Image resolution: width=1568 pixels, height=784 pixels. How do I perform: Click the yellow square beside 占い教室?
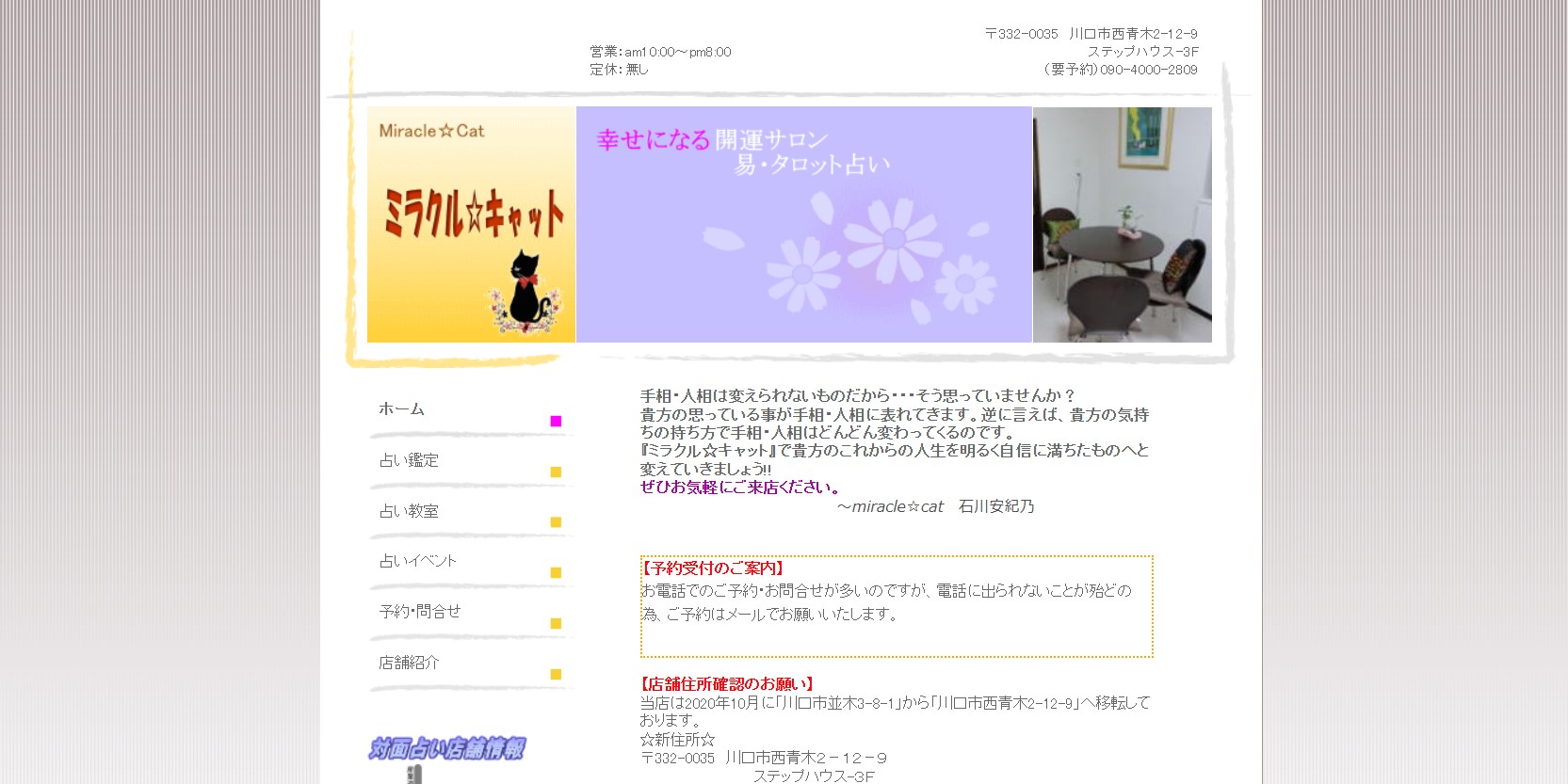click(x=556, y=522)
